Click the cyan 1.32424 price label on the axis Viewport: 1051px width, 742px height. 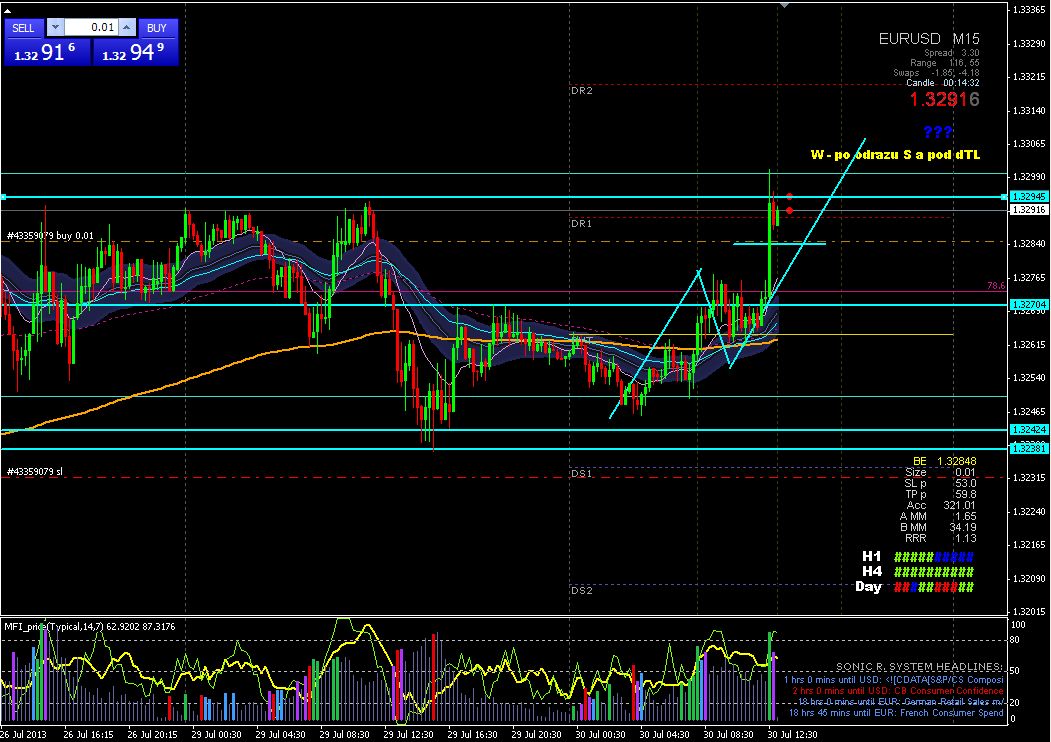coord(1029,430)
